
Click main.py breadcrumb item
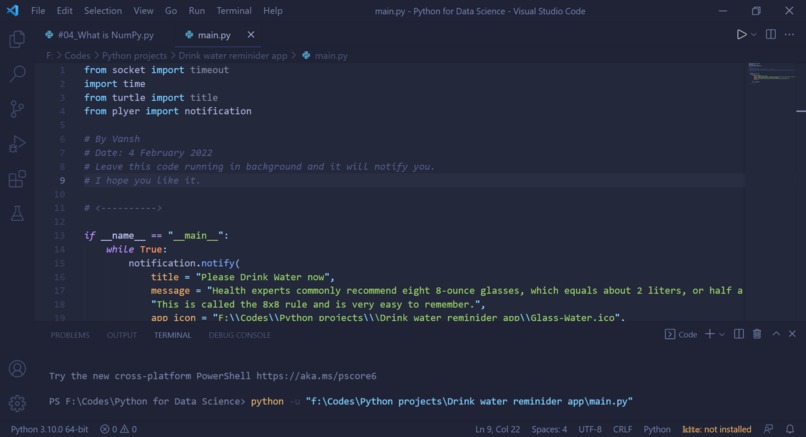pyautogui.click(x=325, y=56)
